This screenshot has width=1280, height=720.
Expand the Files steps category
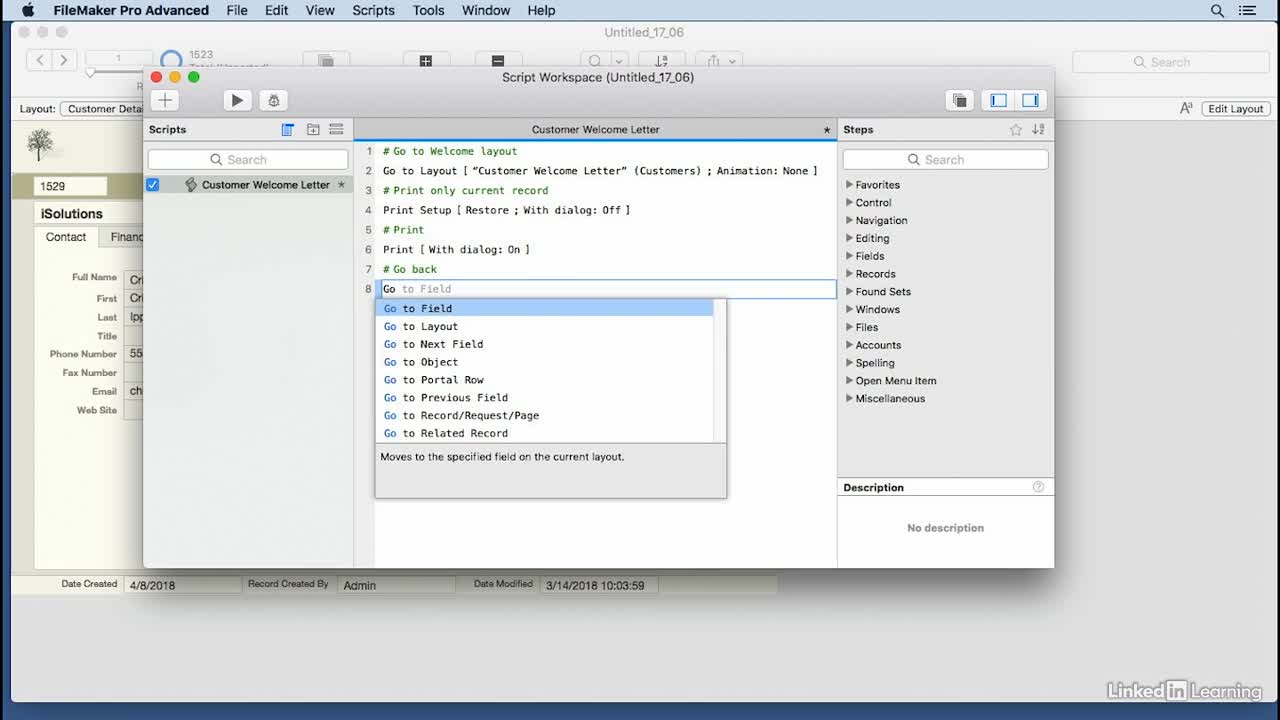tap(850, 327)
